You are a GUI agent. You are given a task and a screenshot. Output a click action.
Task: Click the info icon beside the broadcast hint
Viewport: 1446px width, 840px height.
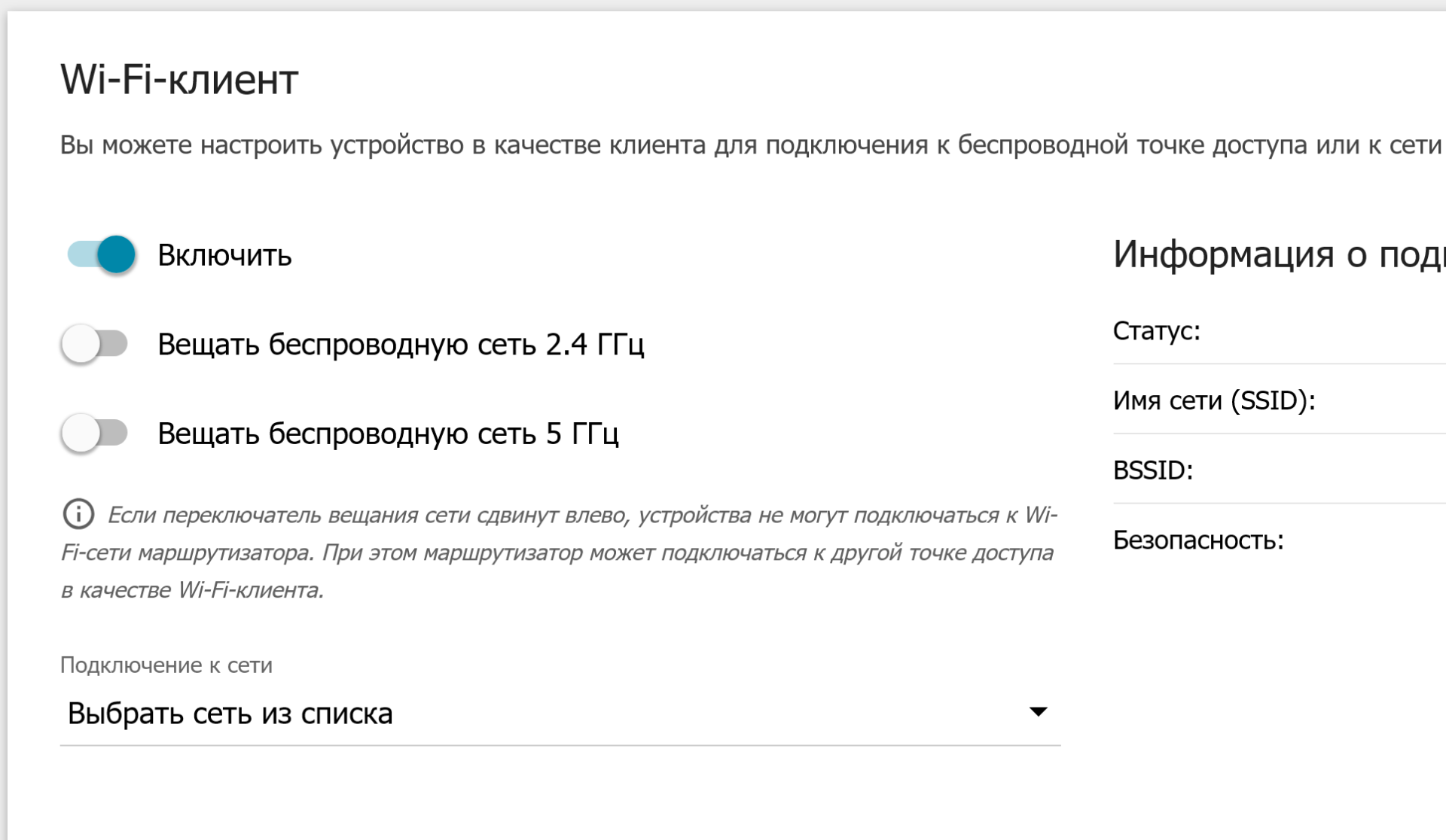click(x=78, y=515)
